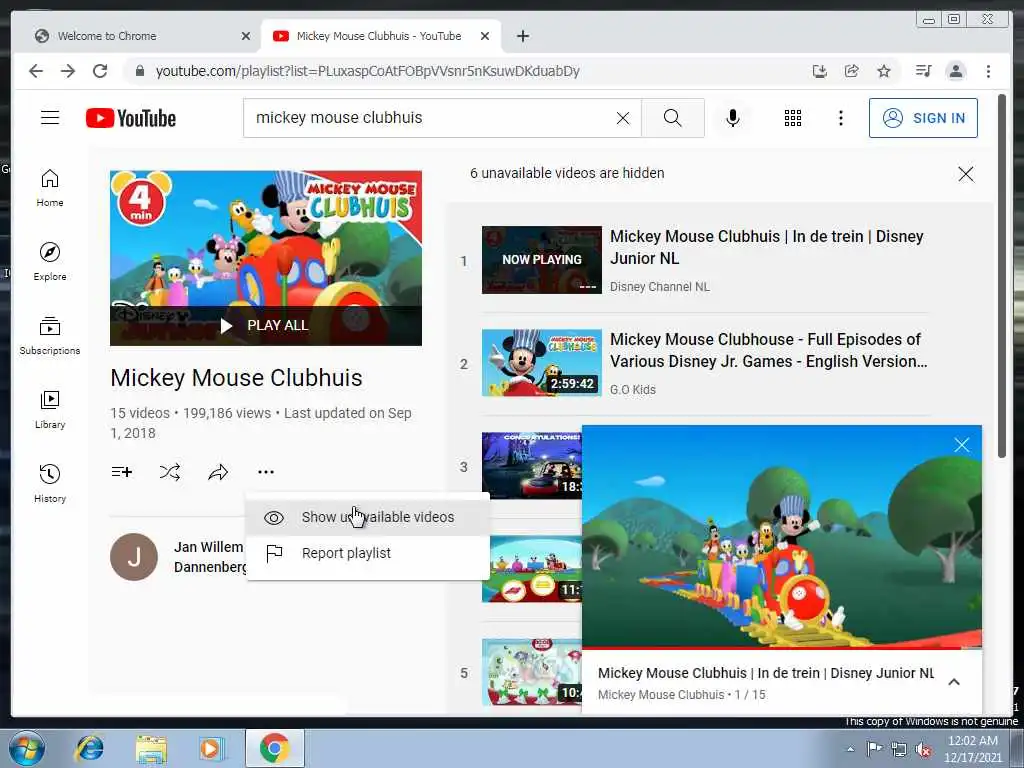Select the Mickey Mouse Clubhuis YouTube tab
The height and width of the screenshot is (768, 1024).
(x=379, y=36)
